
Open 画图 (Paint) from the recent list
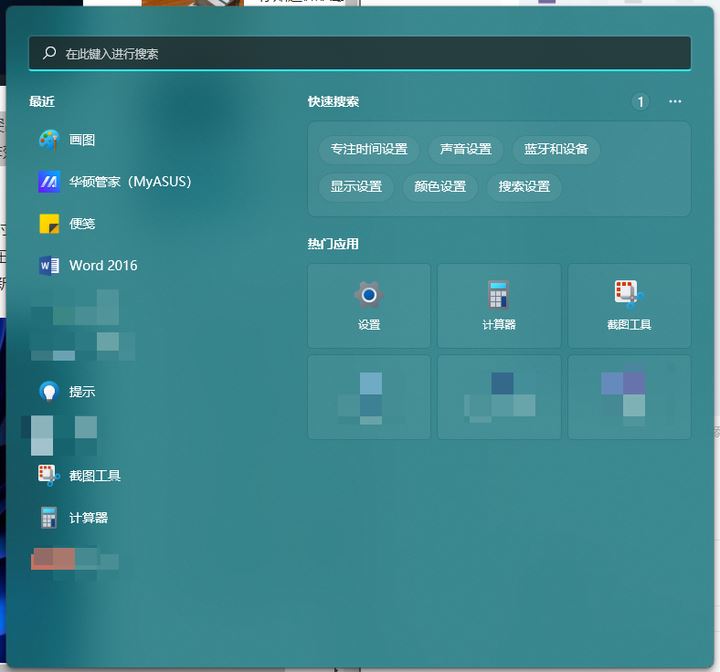[82, 140]
